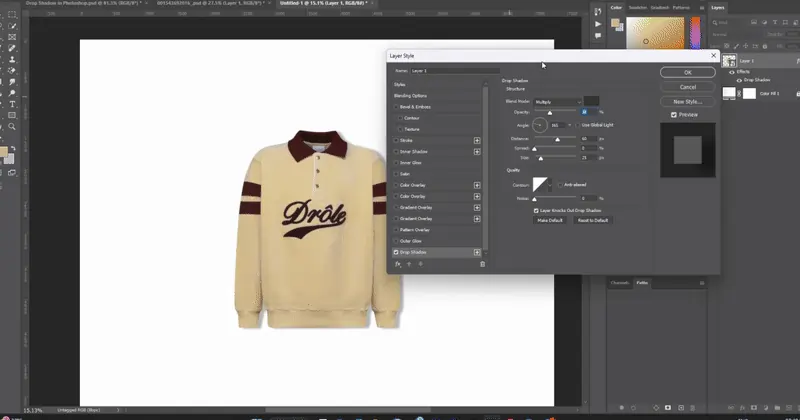Select the Frame tool in toolbar
Image resolution: width=800 pixels, height=420 pixels.
[x=12, y=37]
